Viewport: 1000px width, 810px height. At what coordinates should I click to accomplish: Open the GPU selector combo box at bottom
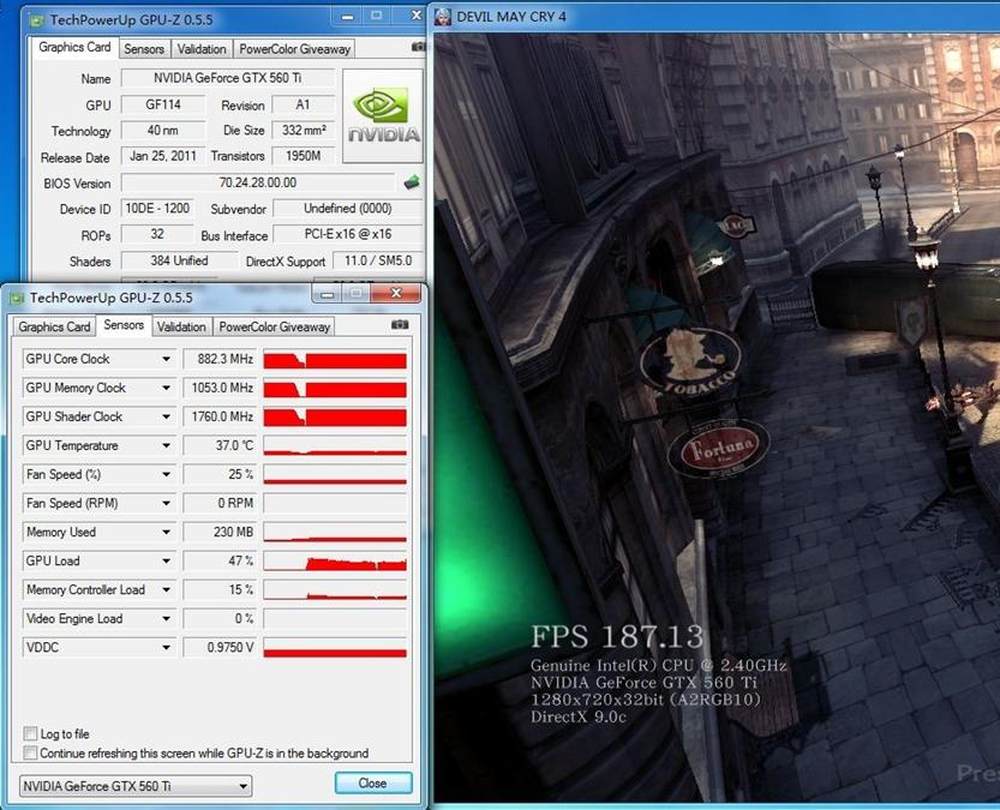(135, 786)
